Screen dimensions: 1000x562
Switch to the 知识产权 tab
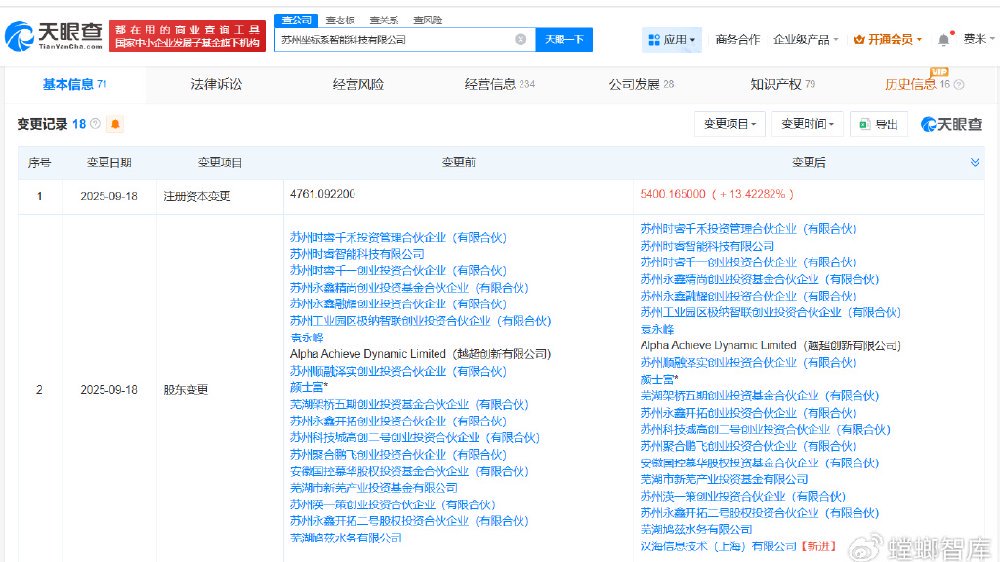point(783,84)
